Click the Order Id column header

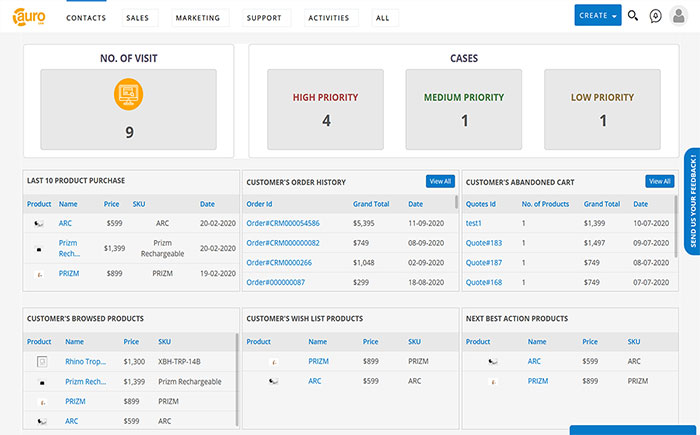tap(259, 204)
